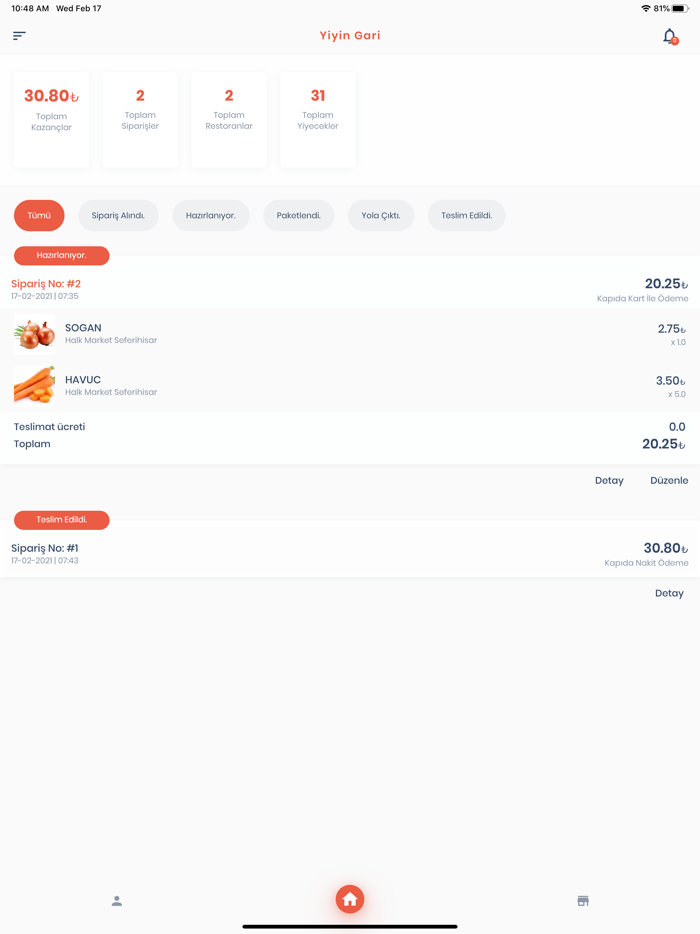The width and height of the screenshot is (700, 934).
Task: Open Detay for order #2
Action: click(609, 480)
